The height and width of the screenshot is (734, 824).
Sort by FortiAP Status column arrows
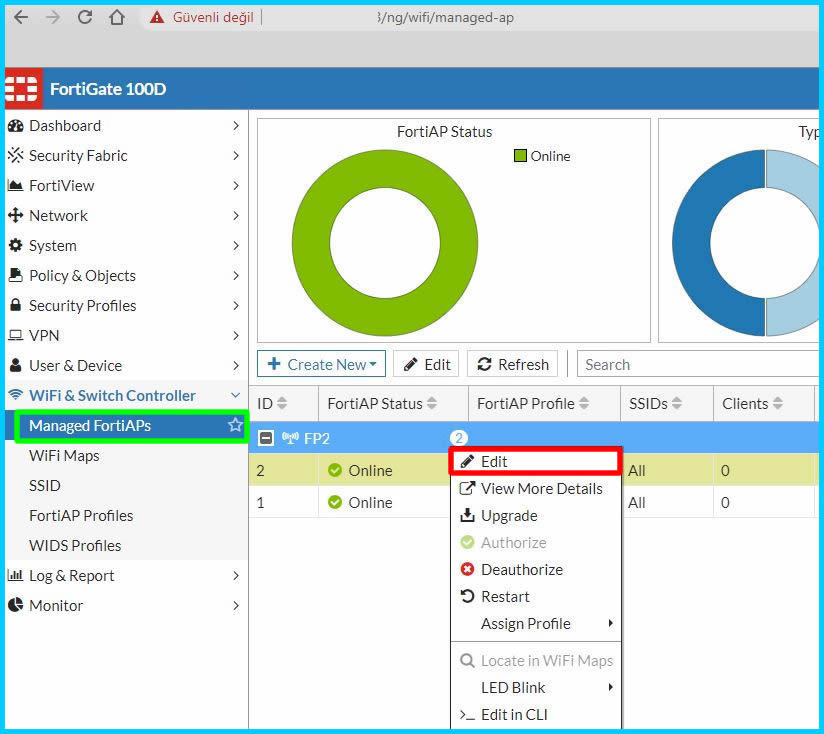click(431, 404)
